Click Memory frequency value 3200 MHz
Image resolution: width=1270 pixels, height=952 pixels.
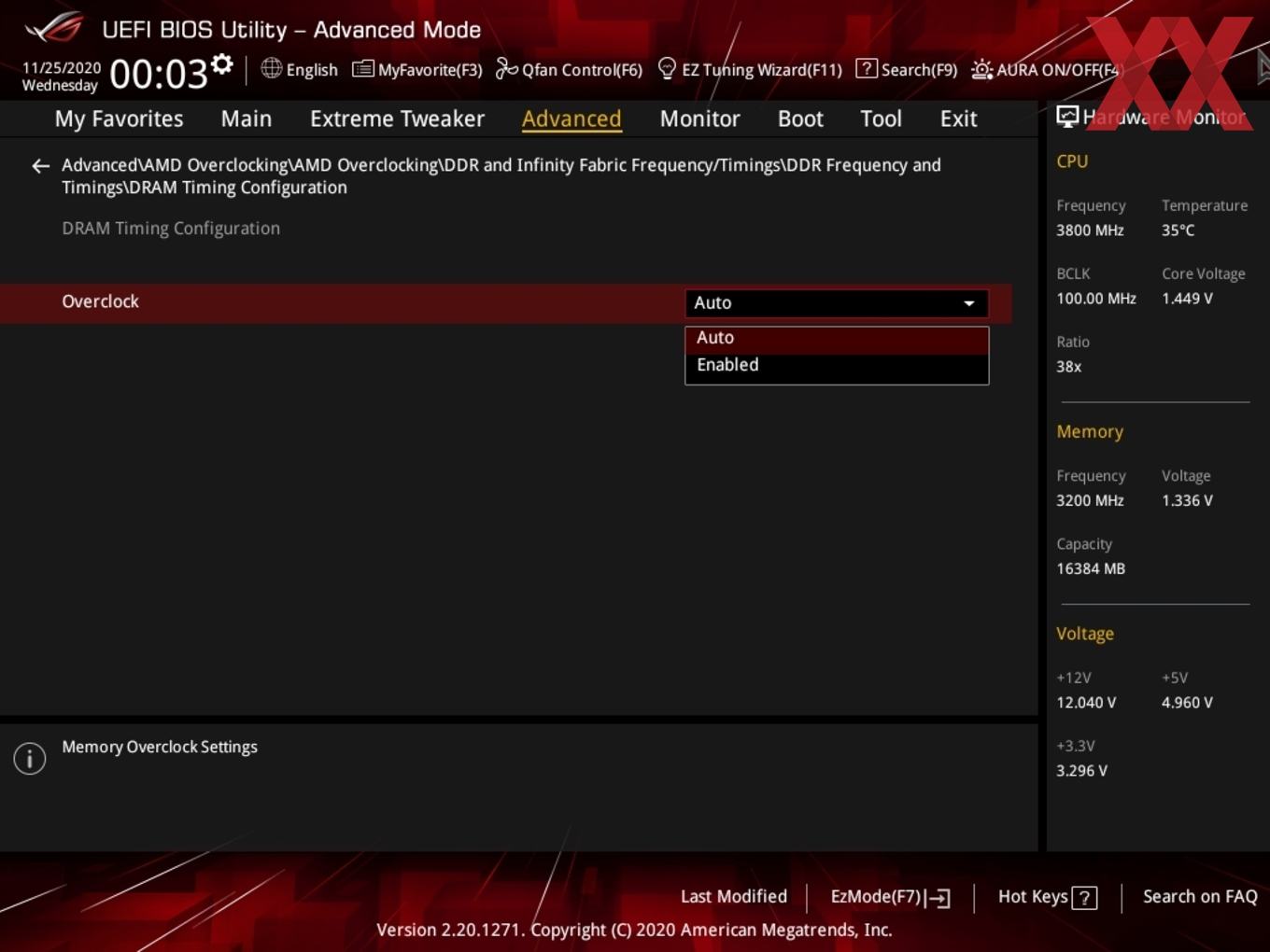1090,500
